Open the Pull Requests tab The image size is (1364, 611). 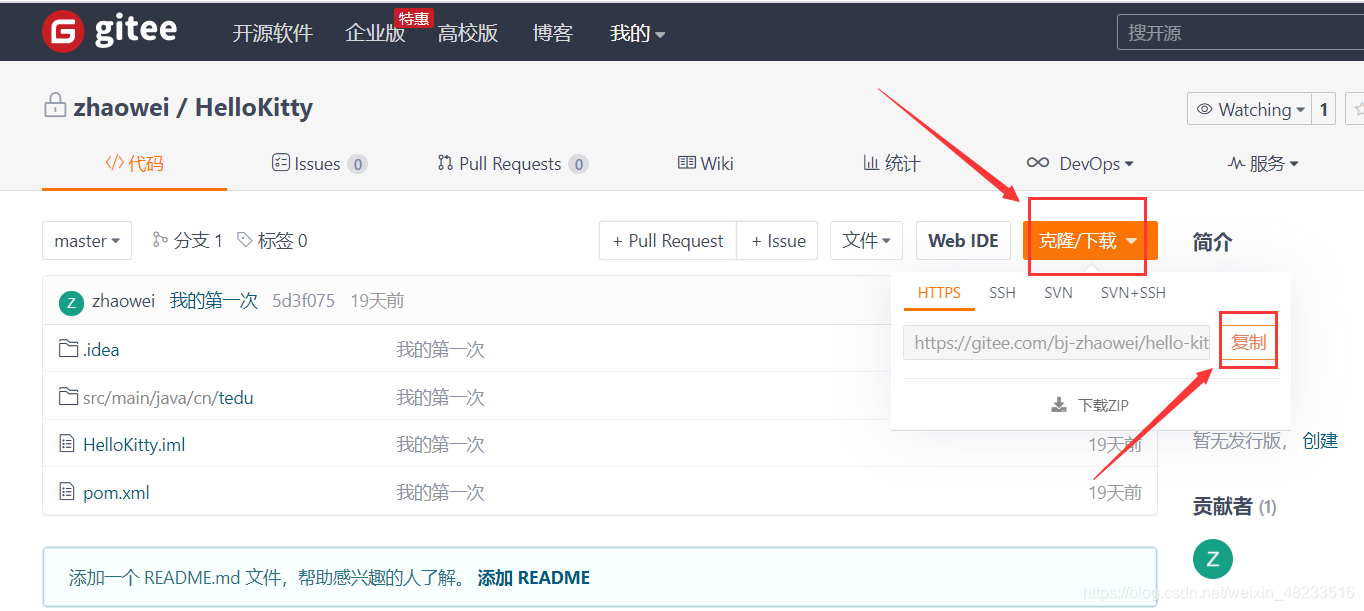[512, 163]
